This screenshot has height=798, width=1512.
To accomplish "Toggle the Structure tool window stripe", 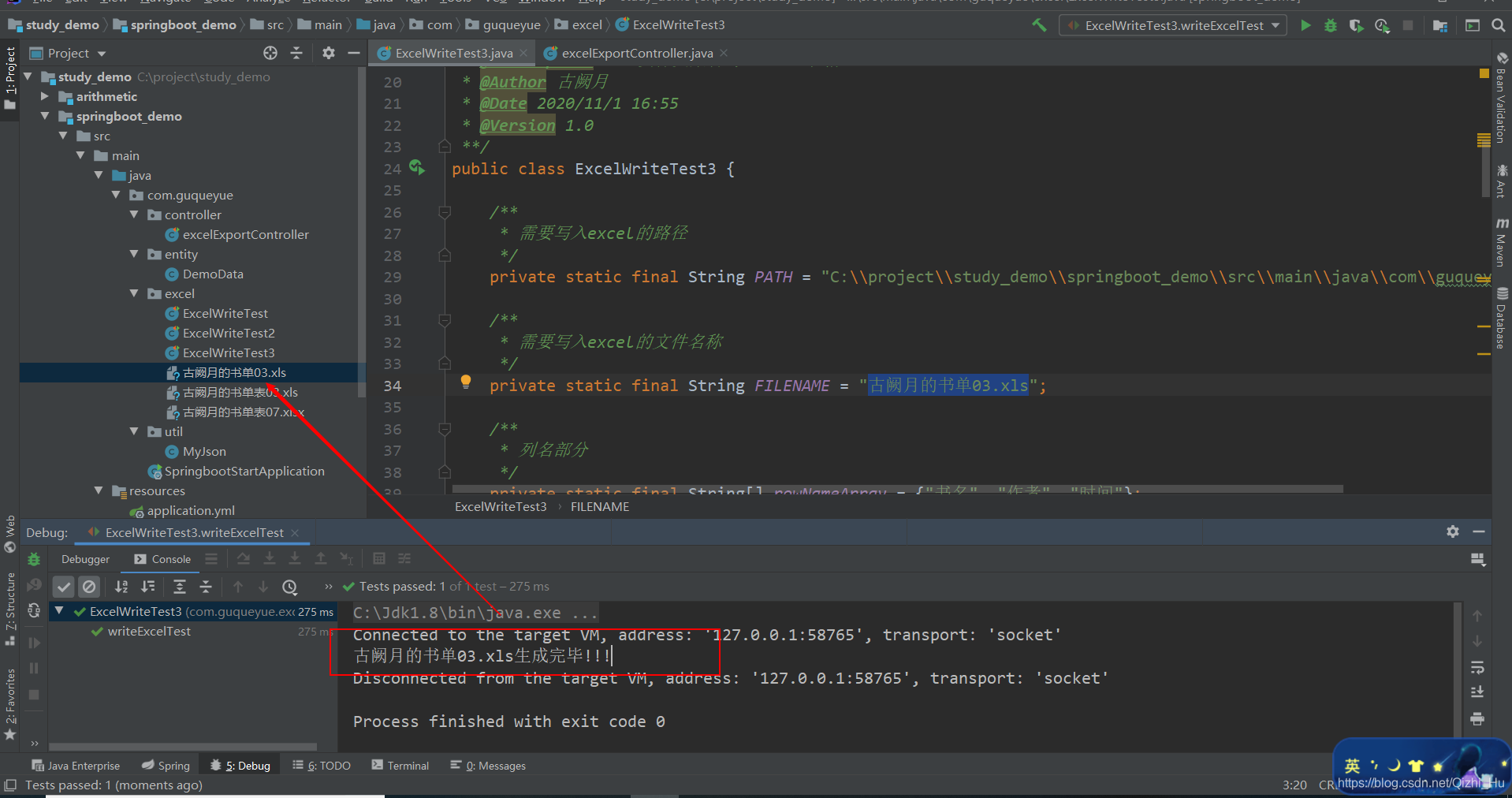I will pyautogui.click(x=10, y=608).
